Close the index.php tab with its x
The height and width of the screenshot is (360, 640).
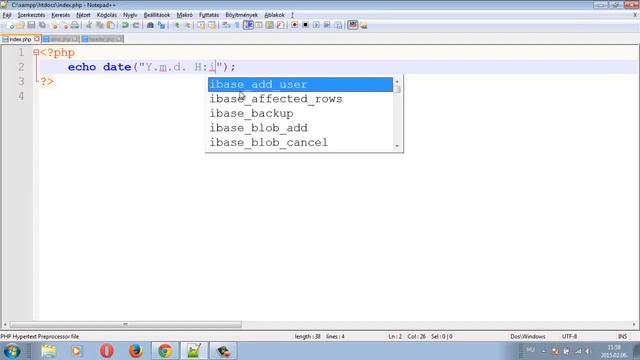[37, 39]
